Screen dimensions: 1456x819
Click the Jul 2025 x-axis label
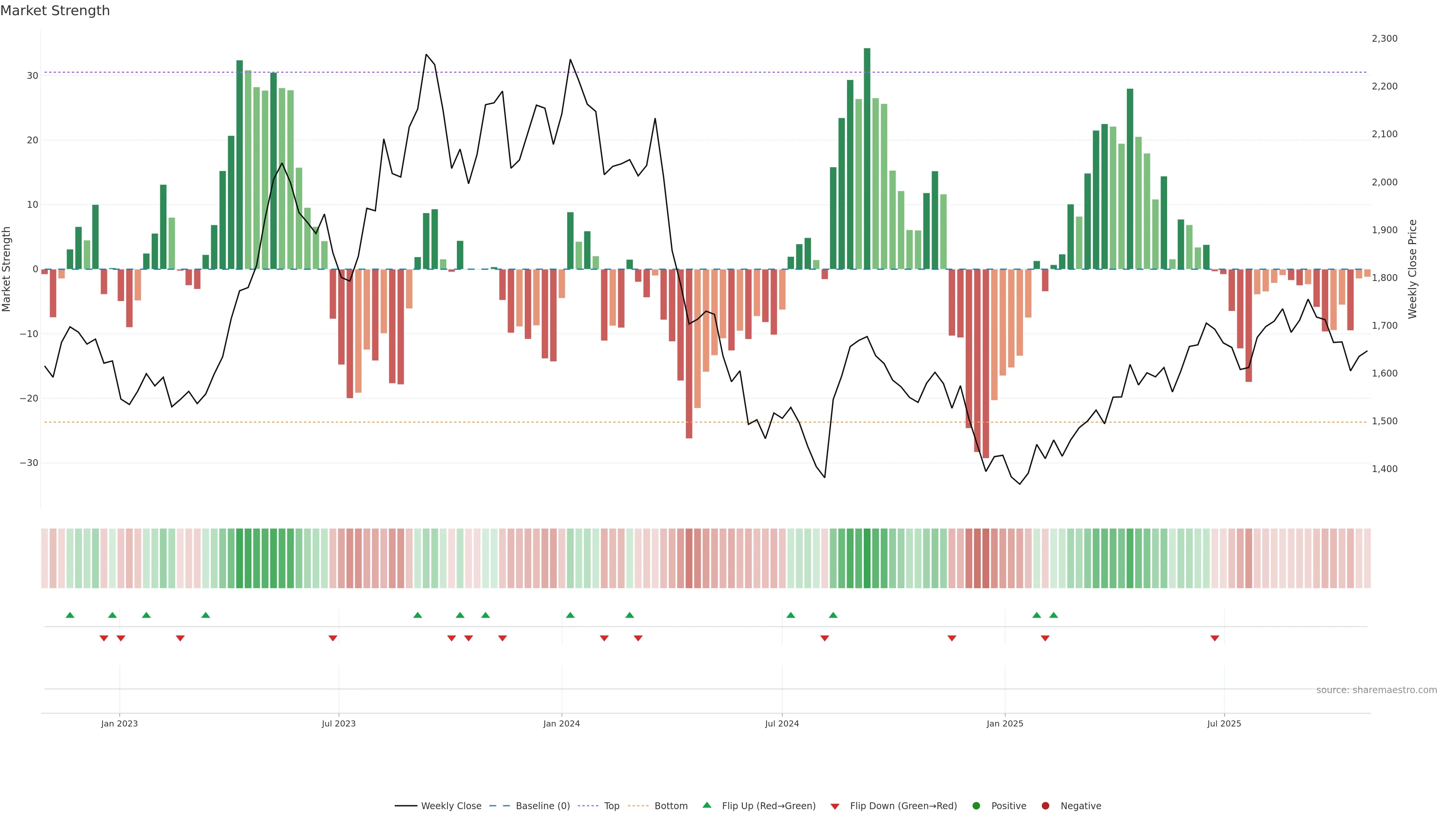point(1224,723)
